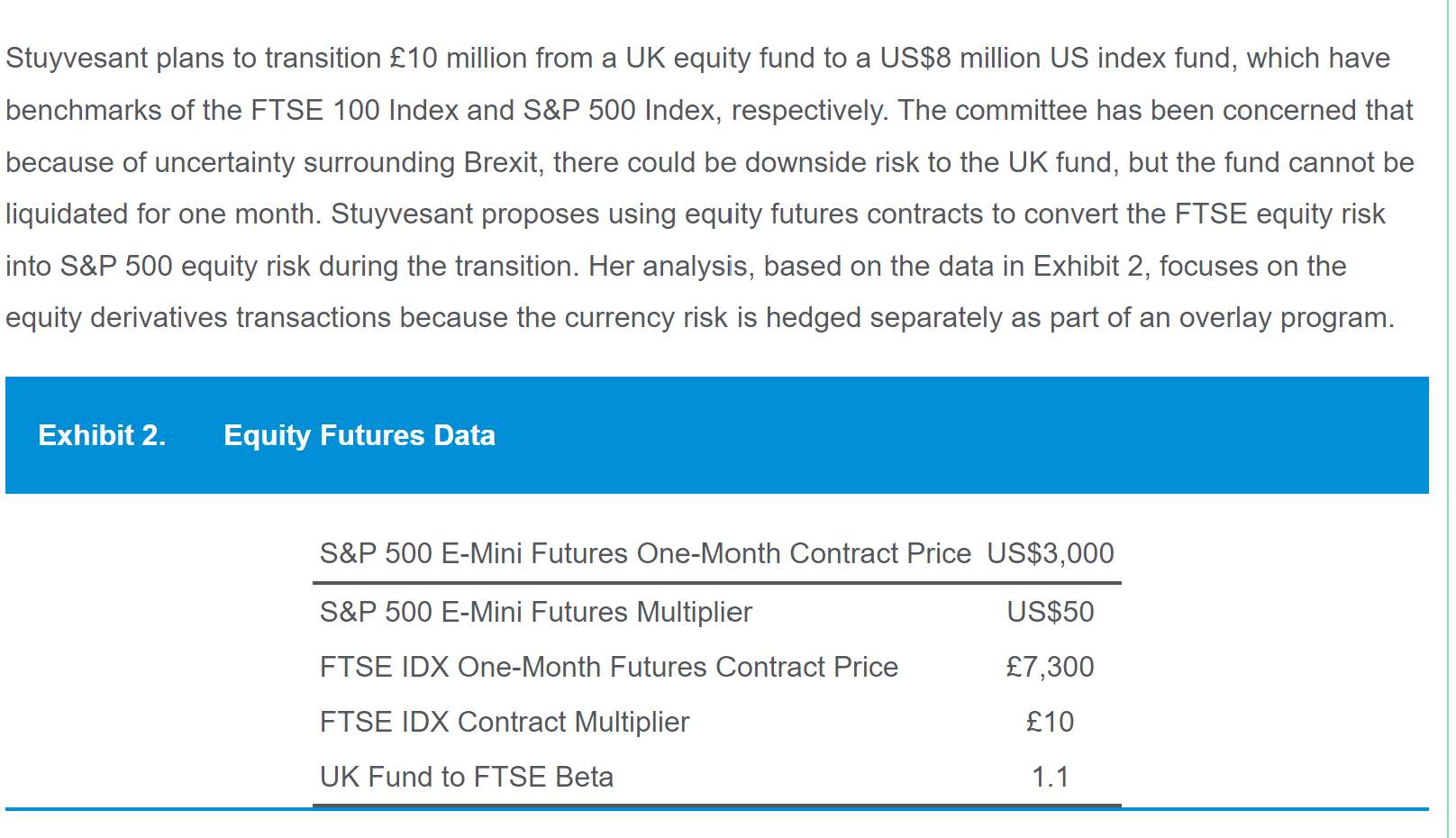This screenshot has height=838, width=1456.
Task: Click the US$50 multiplier value
Action: (1050, 612)
